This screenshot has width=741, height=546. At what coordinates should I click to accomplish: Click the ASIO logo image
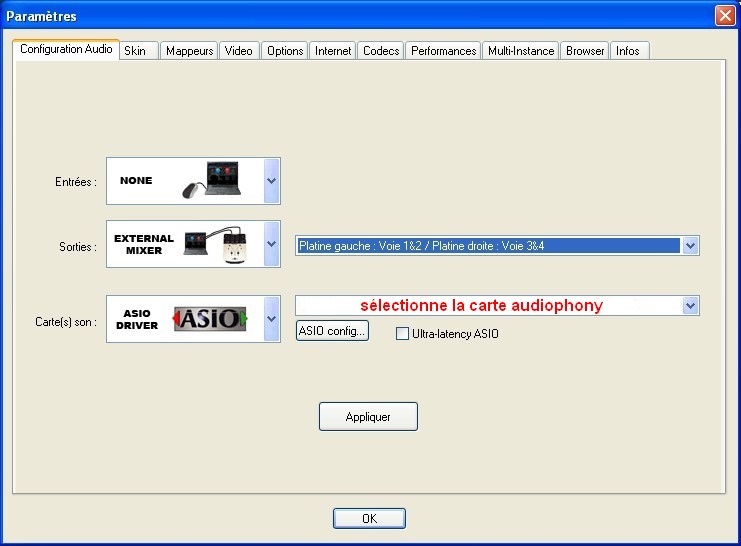point(211,319)
